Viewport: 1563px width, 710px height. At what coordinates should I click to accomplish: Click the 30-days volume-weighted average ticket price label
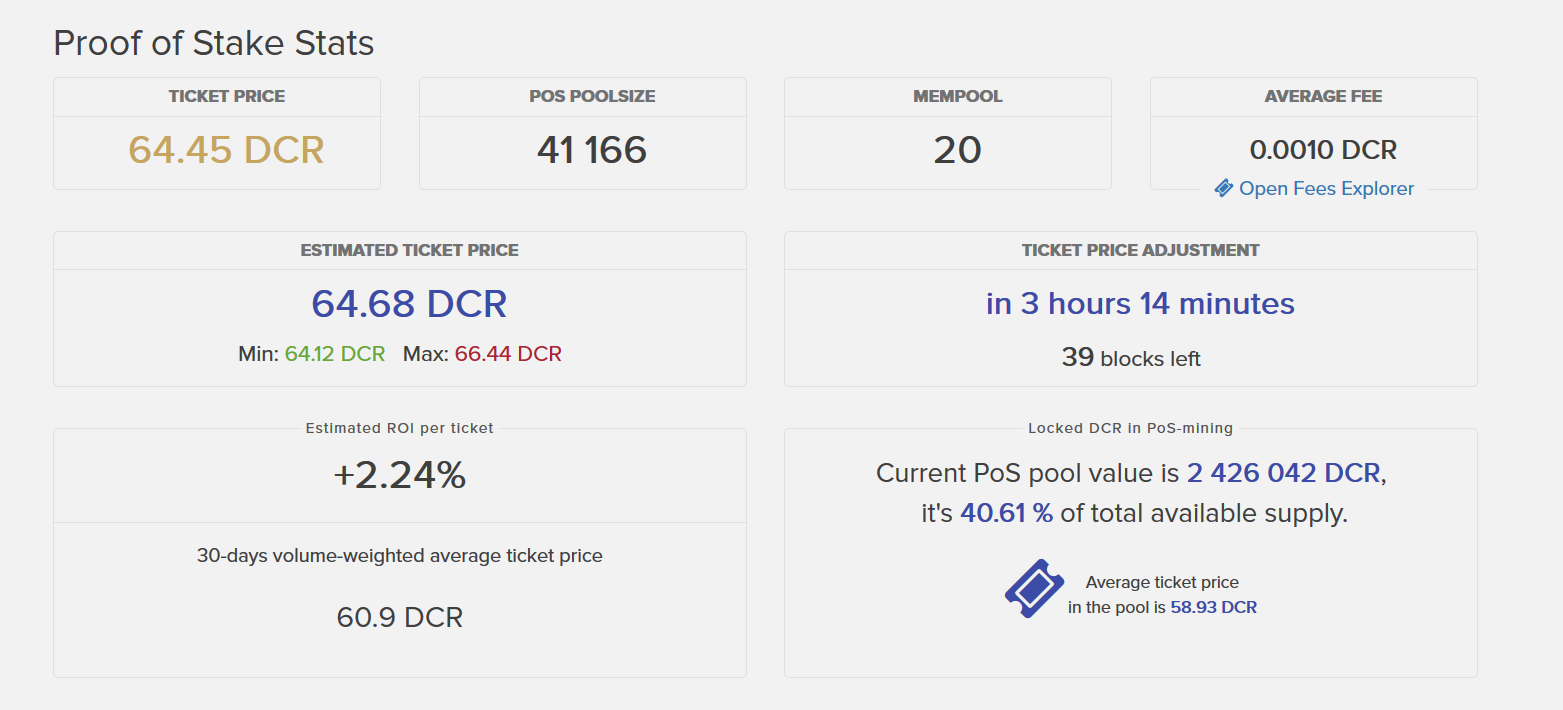400,555
